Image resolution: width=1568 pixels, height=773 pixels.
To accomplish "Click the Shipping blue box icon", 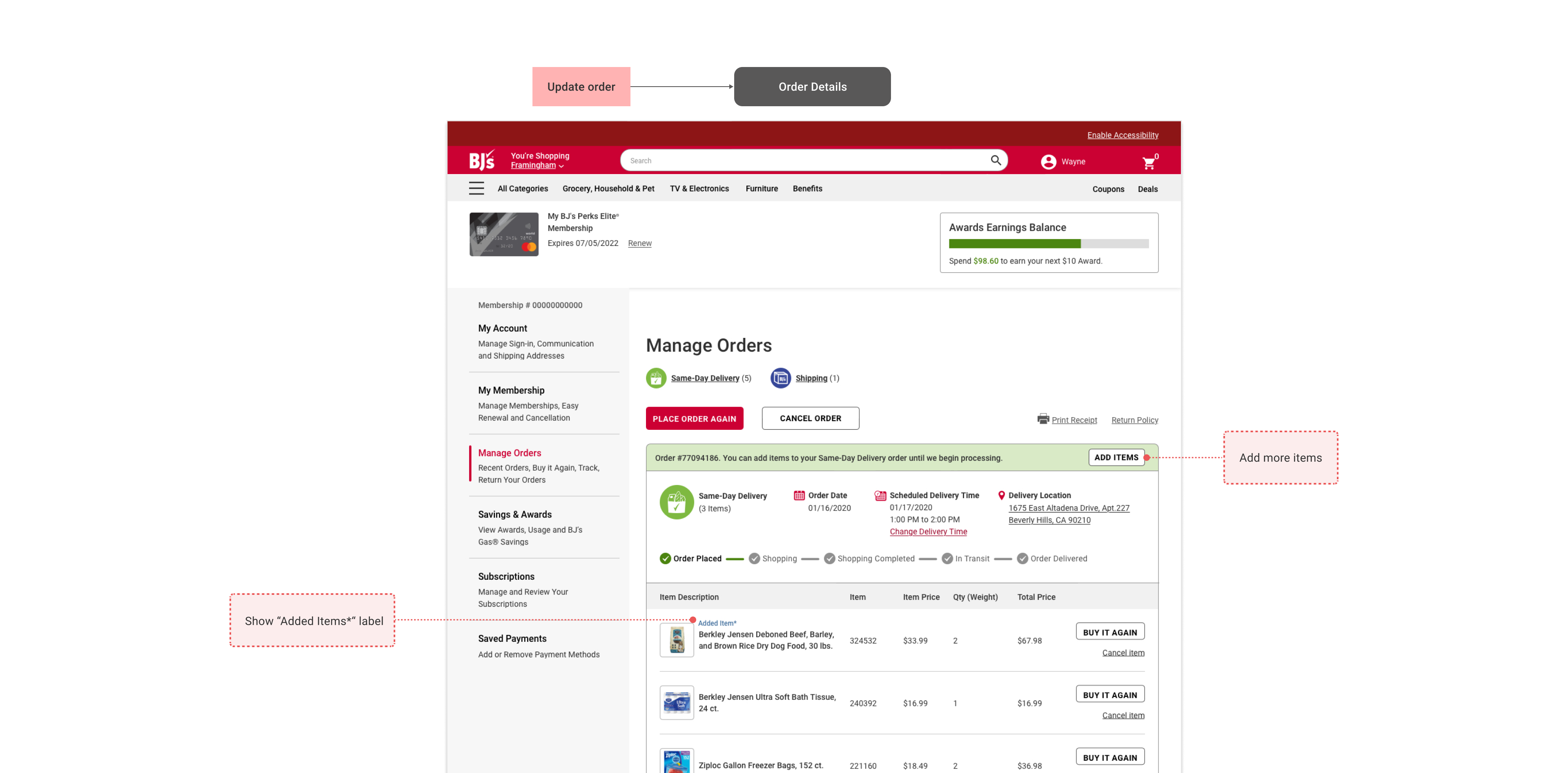I will click(x=780, y=378).
